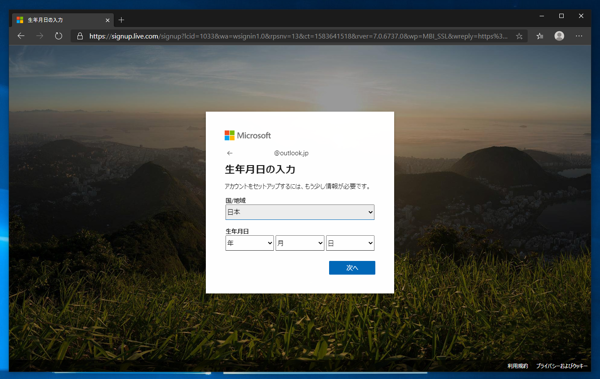Click the address bar URL

coord(298,36)
